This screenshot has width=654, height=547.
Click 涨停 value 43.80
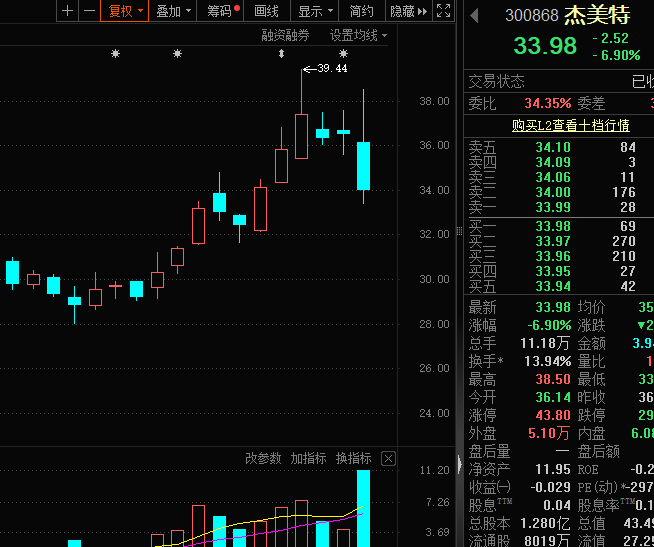pyautogui.click(x=553, y=415)
